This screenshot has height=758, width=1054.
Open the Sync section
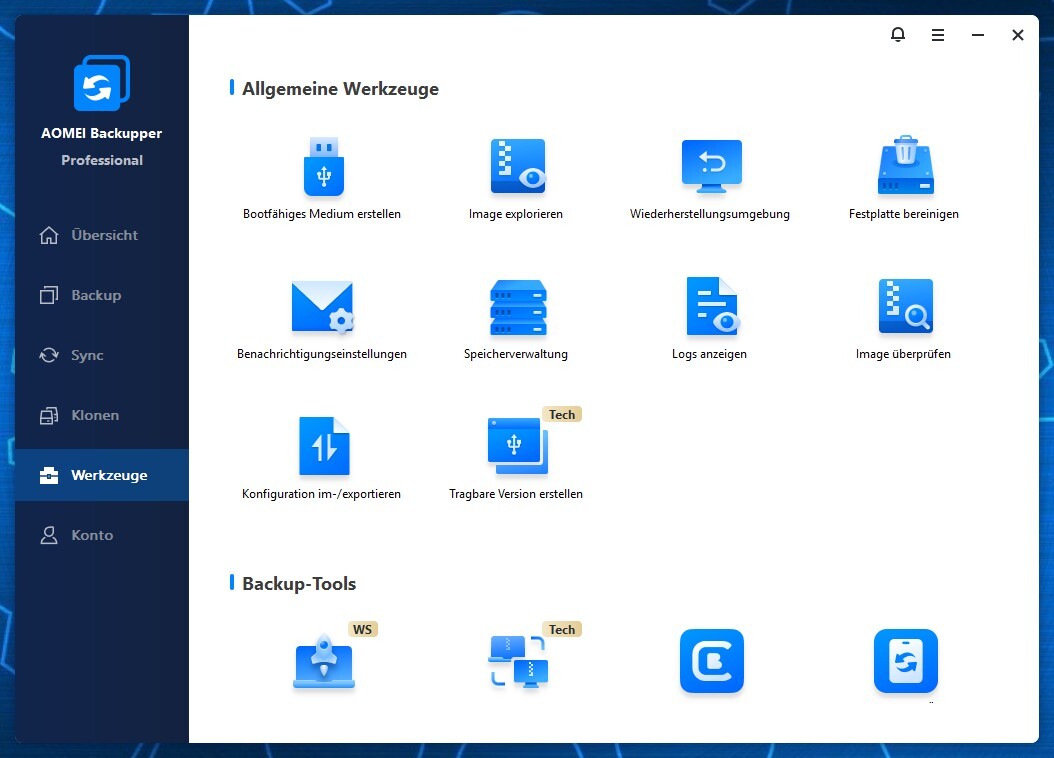click(x=86, y=355)
